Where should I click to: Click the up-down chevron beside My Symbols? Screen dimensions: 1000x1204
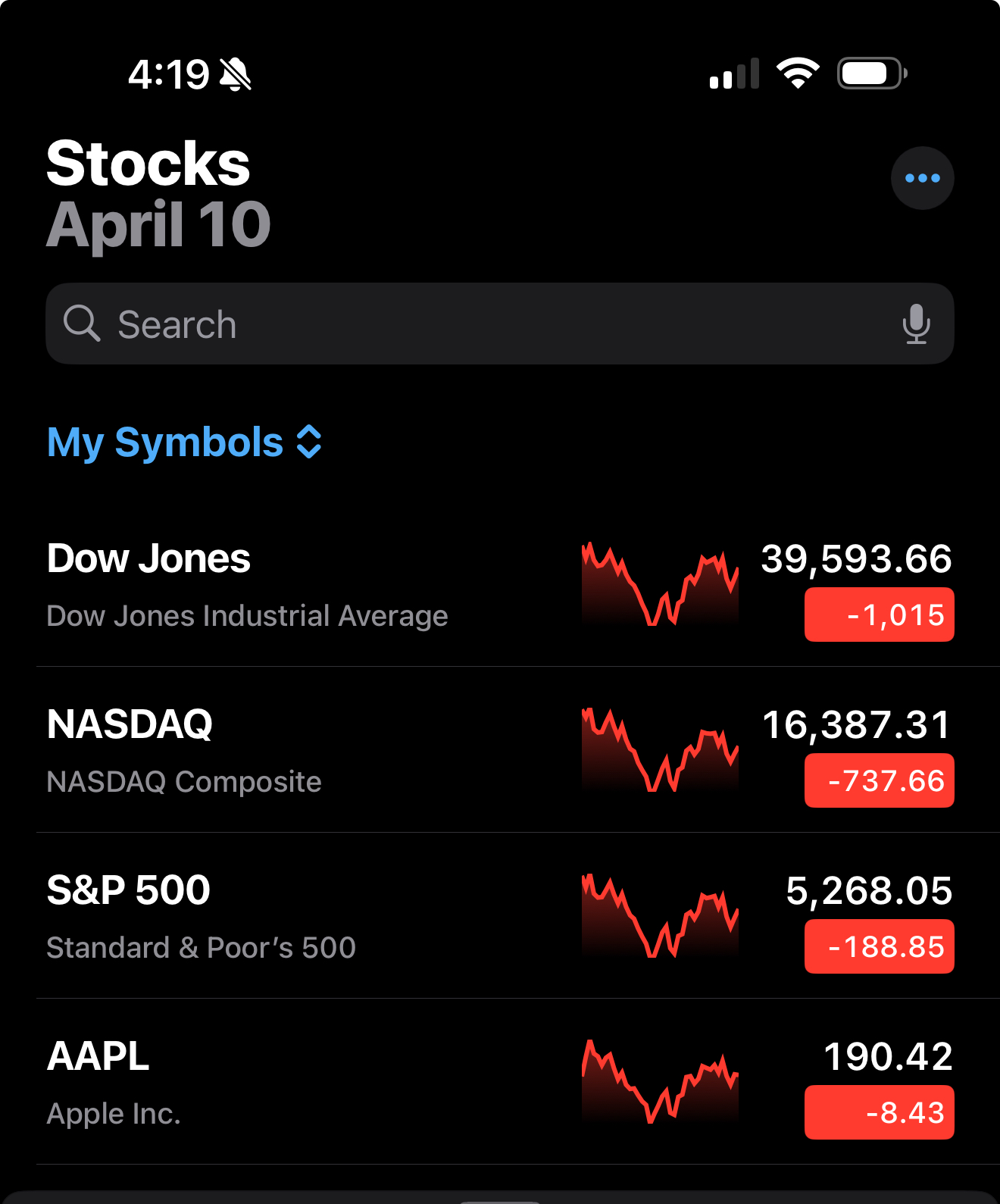[309, 442]
